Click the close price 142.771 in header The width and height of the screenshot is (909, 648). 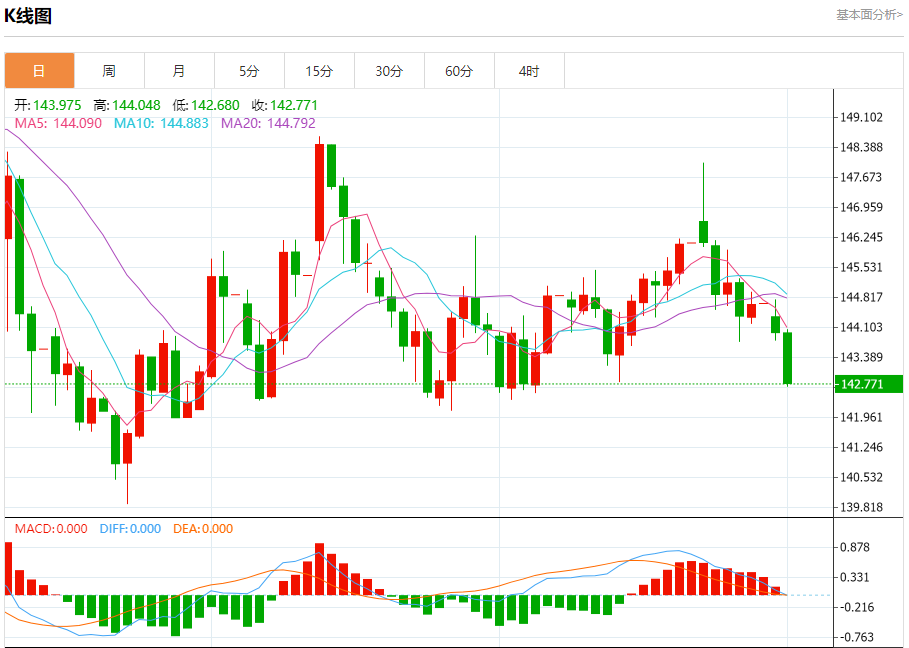[294, 105]
